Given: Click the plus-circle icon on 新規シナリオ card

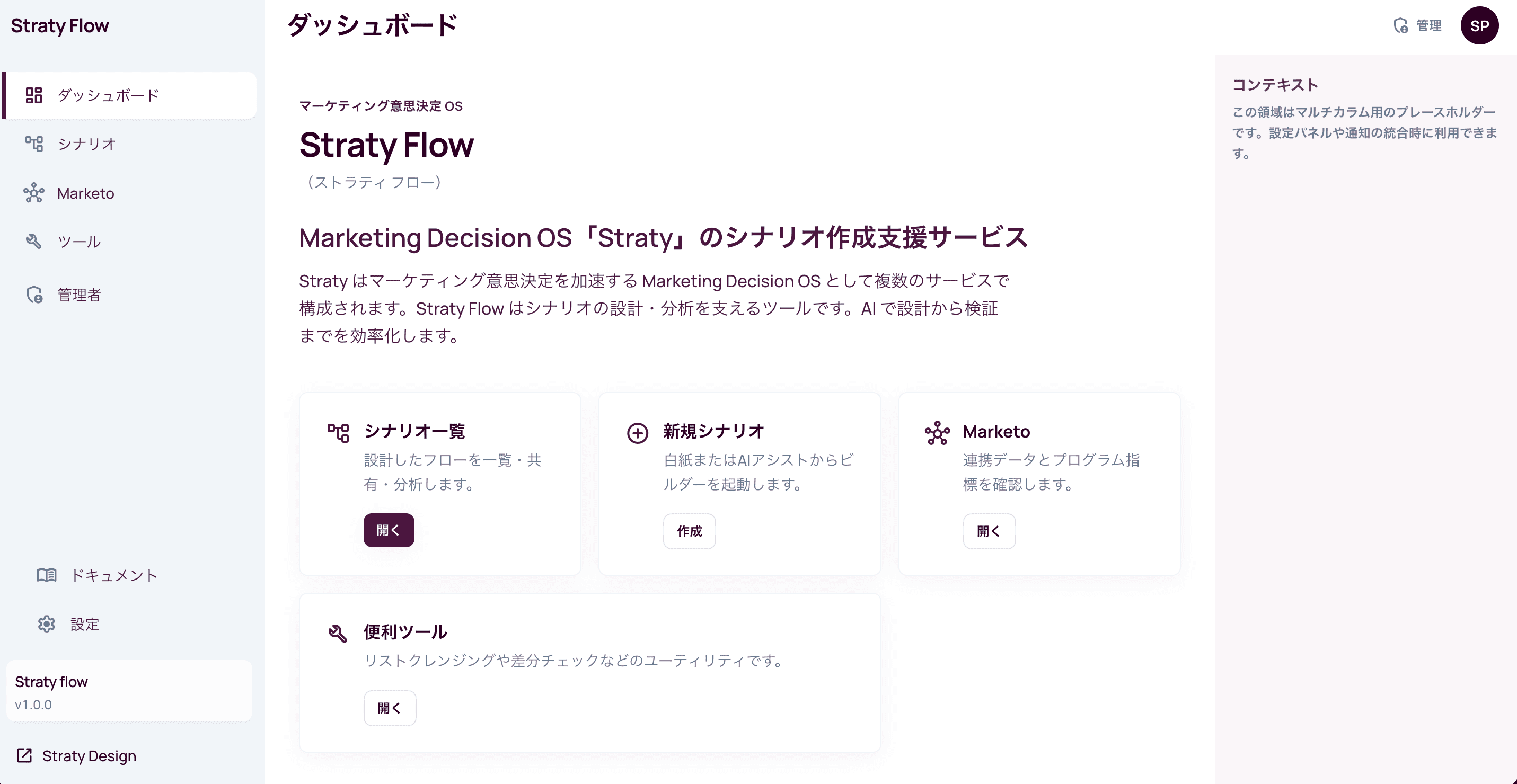Looking at the screenshot, I should click(x=637, y=433).
